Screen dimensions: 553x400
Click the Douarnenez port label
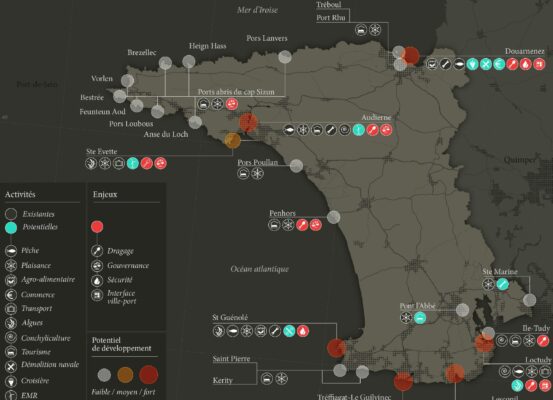pos(524,51)
